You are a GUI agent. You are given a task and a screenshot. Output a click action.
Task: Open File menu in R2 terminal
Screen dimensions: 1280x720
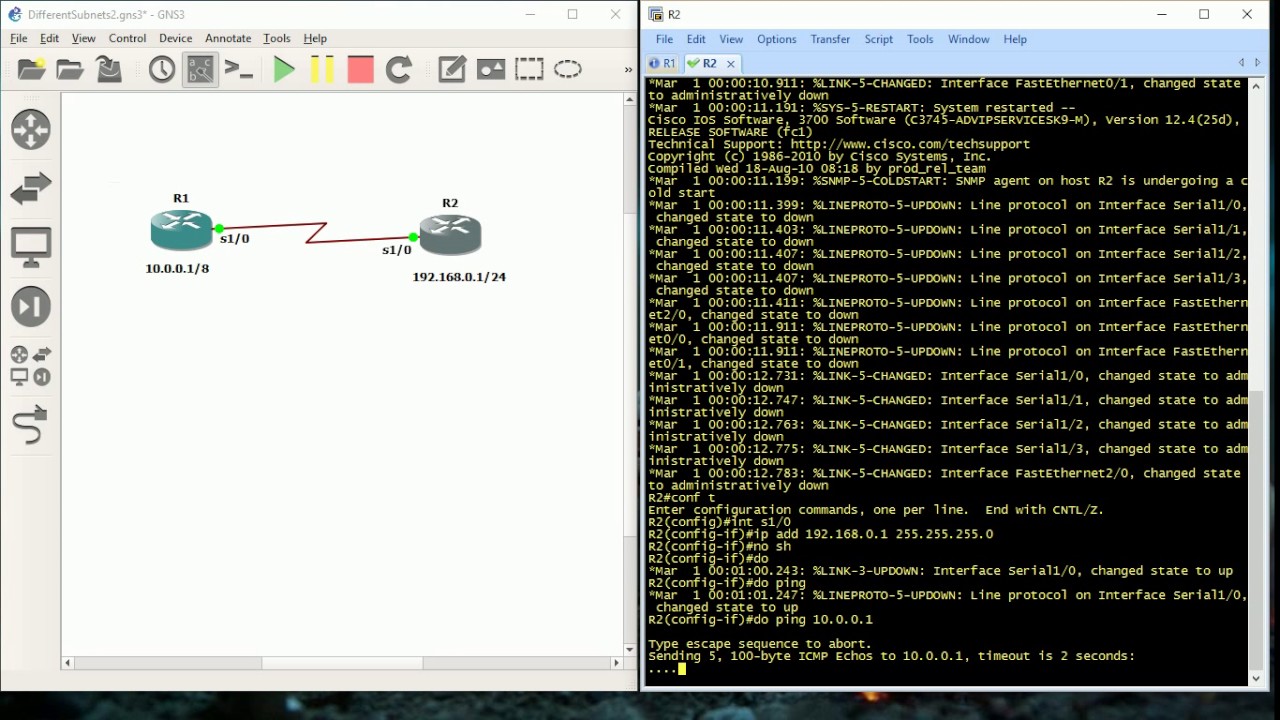click(664, 39)
